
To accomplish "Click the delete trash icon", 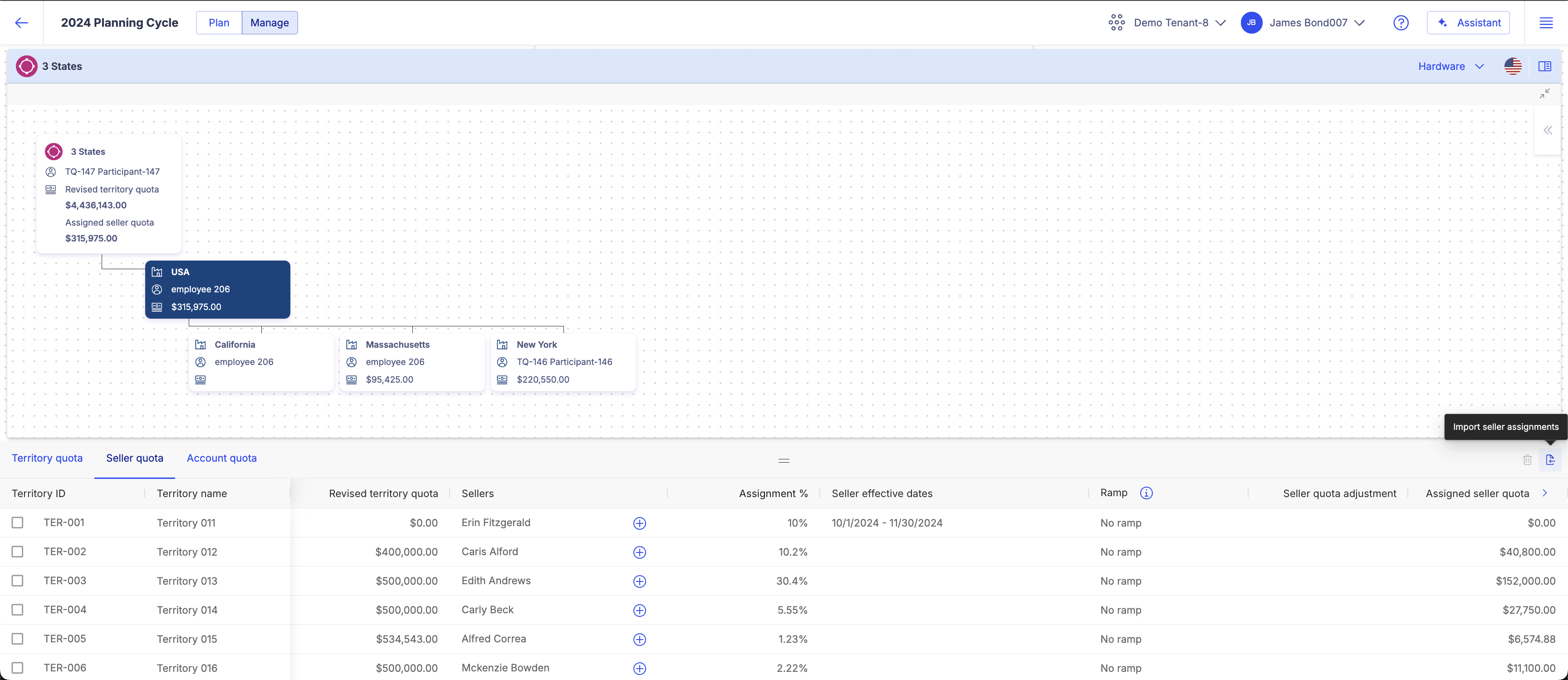I will pyautogui.click(x=1527, y=460).
